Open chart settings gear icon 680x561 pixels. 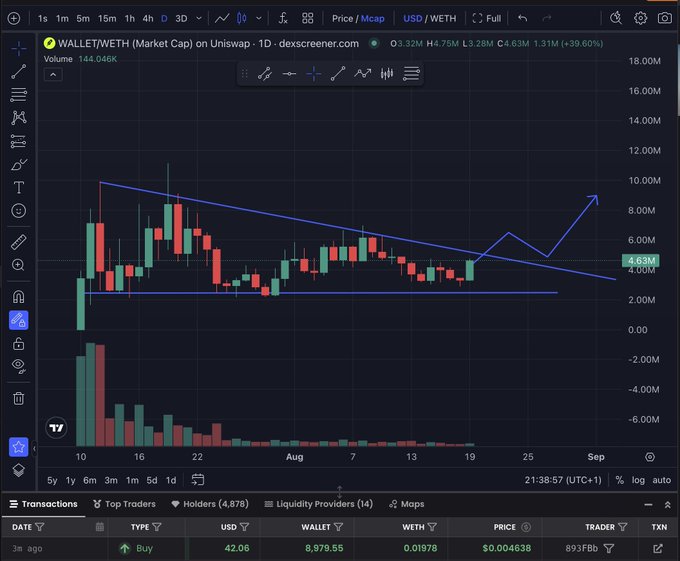(641, 18)
